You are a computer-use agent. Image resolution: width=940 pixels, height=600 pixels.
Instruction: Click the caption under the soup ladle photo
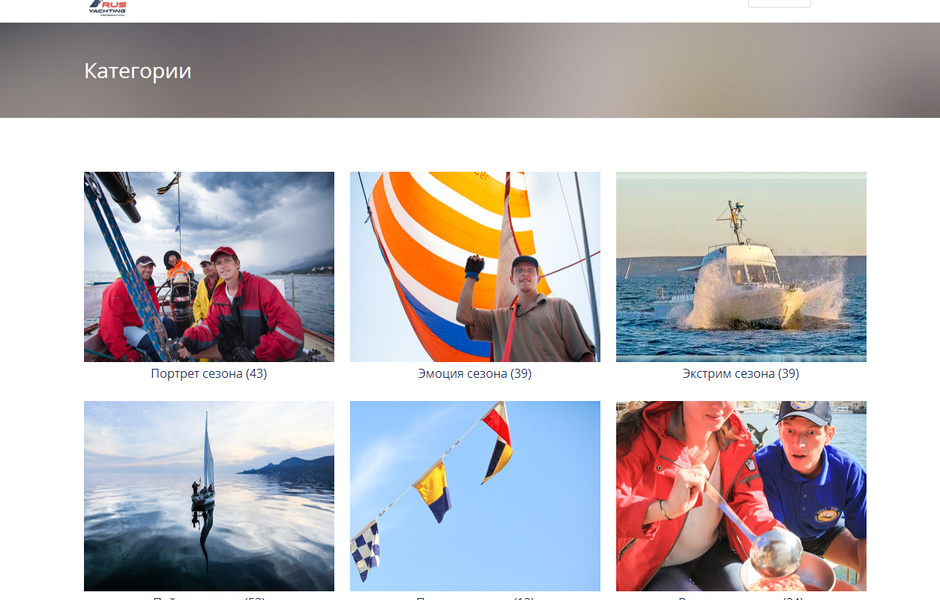pyautogui.click(x=741, y=598)
